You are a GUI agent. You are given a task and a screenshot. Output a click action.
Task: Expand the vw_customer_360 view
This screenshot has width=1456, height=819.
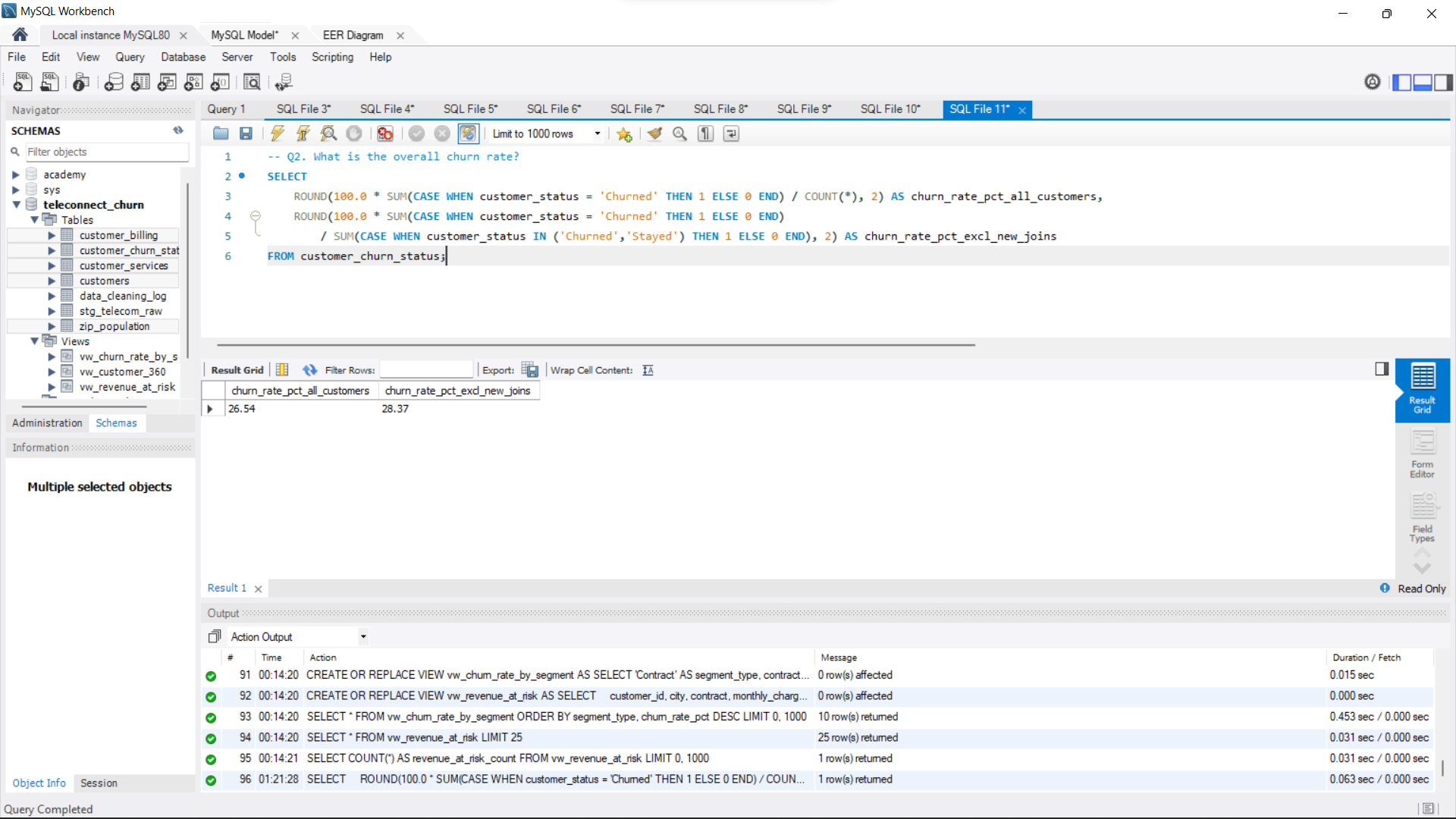52,372
